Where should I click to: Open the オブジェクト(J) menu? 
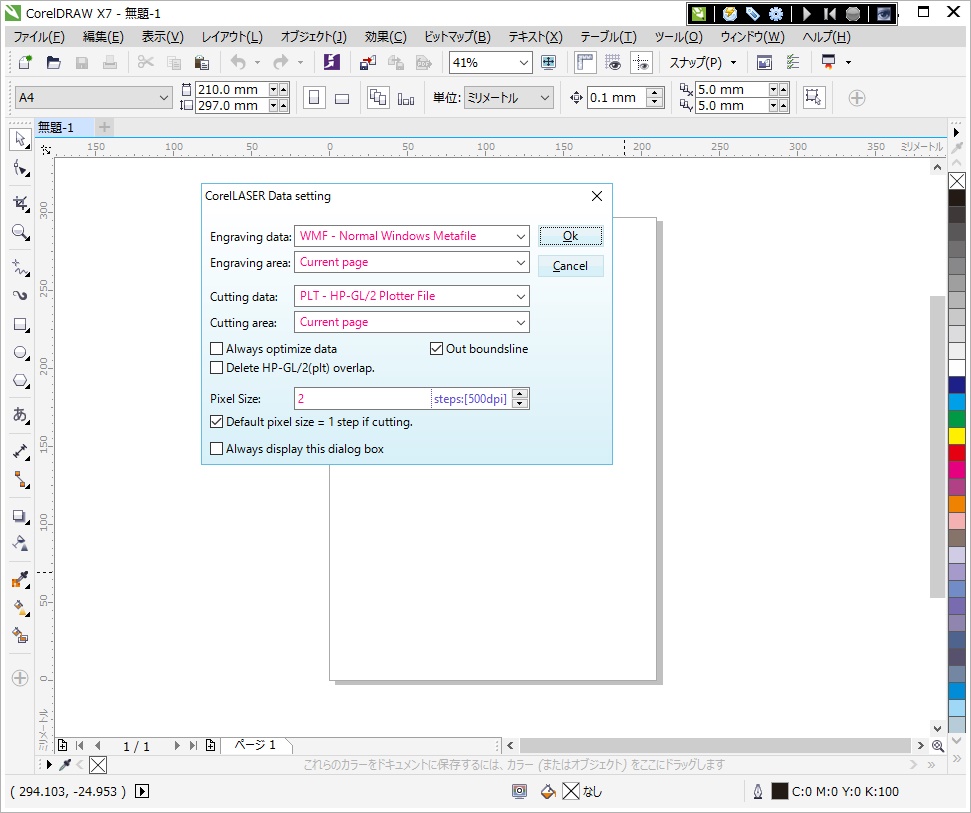pyautogui.click(x=313, y=37)
